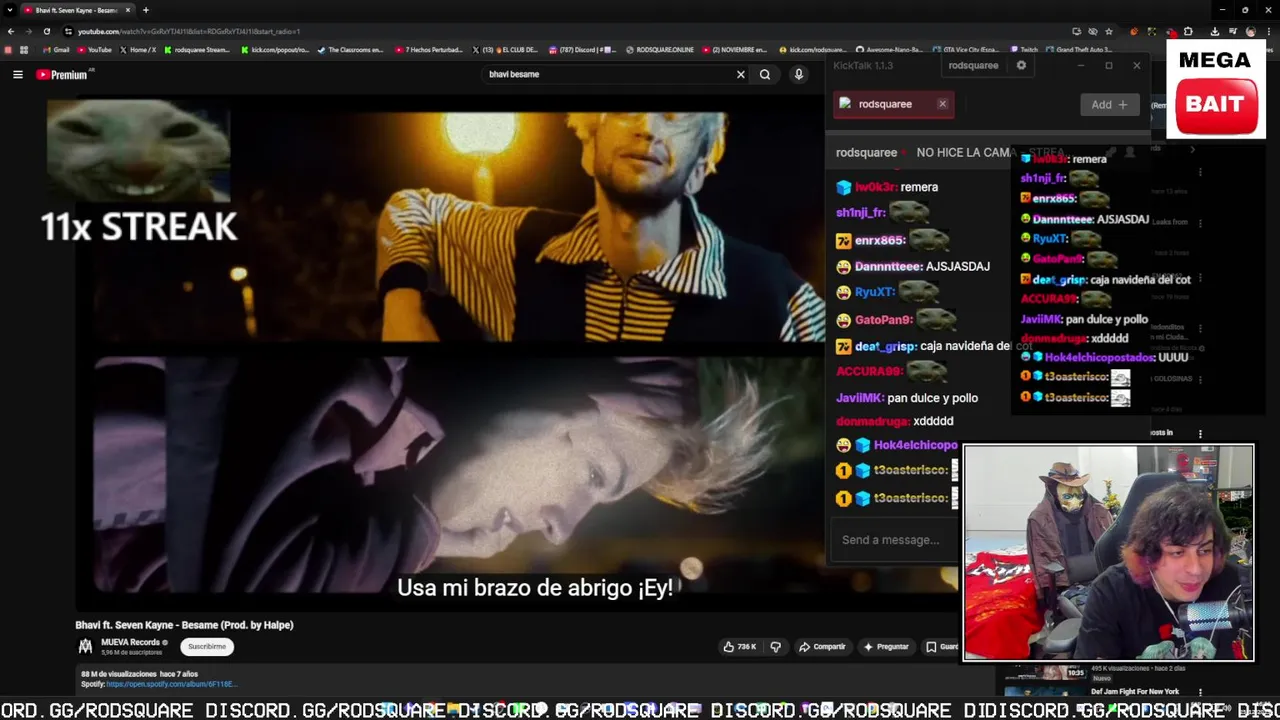Open the browser apps grid shortcut
The image size is (1280, 720).
[24, 49]
